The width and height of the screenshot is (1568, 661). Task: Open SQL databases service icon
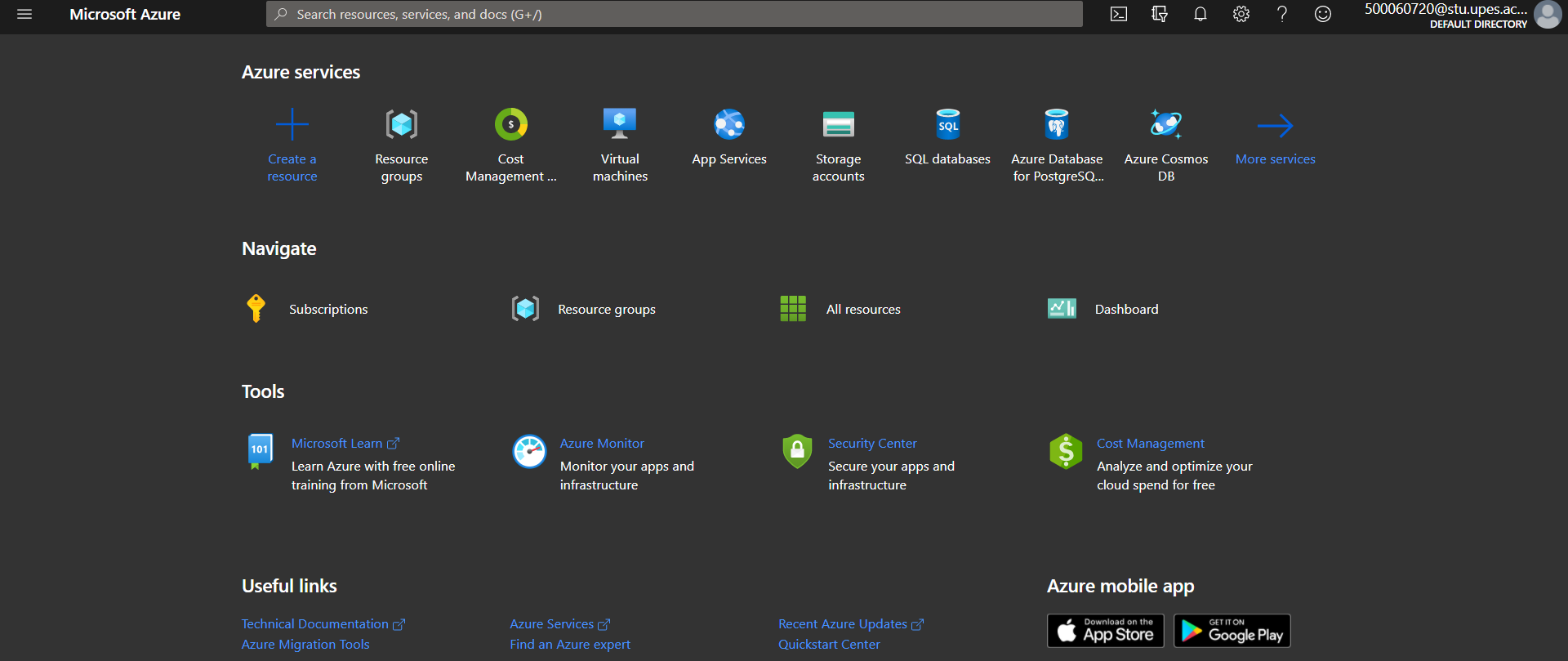948,124
